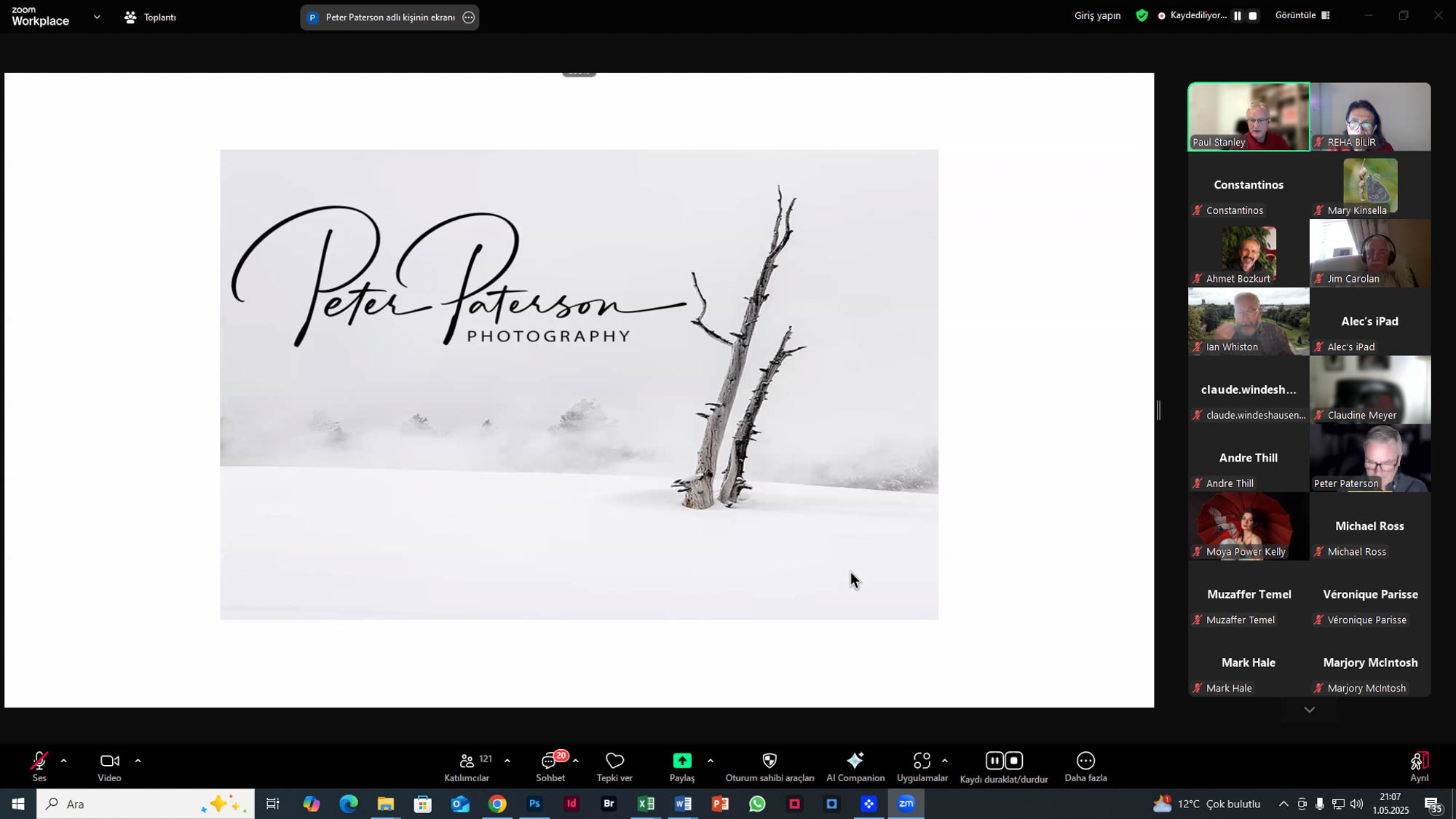Image resolution: width=1456 pixels, height=819 pixels.
Task: Open Outlook from taskbar
Action: coord(460,804)
